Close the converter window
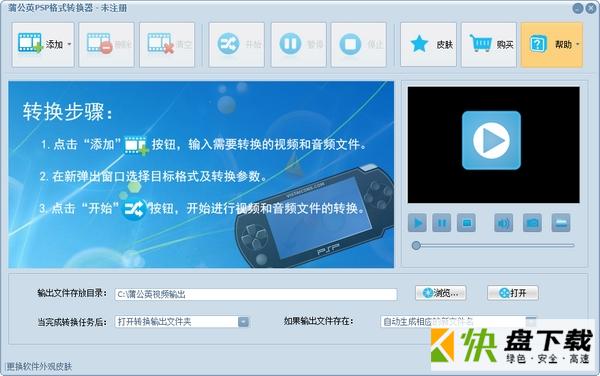The width and height of the screenshot is (600, 376). point(591,8)
